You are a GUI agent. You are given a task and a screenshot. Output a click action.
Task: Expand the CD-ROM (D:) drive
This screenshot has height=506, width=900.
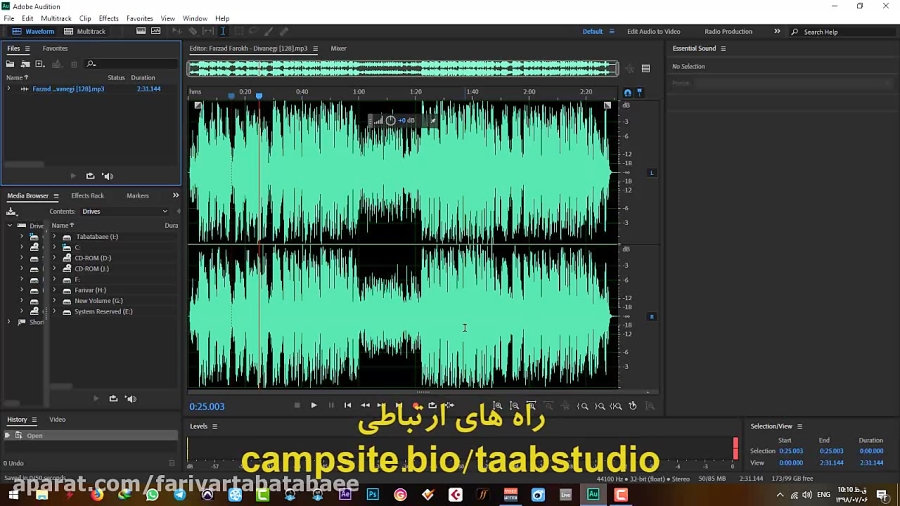click(x=55, y=258)
